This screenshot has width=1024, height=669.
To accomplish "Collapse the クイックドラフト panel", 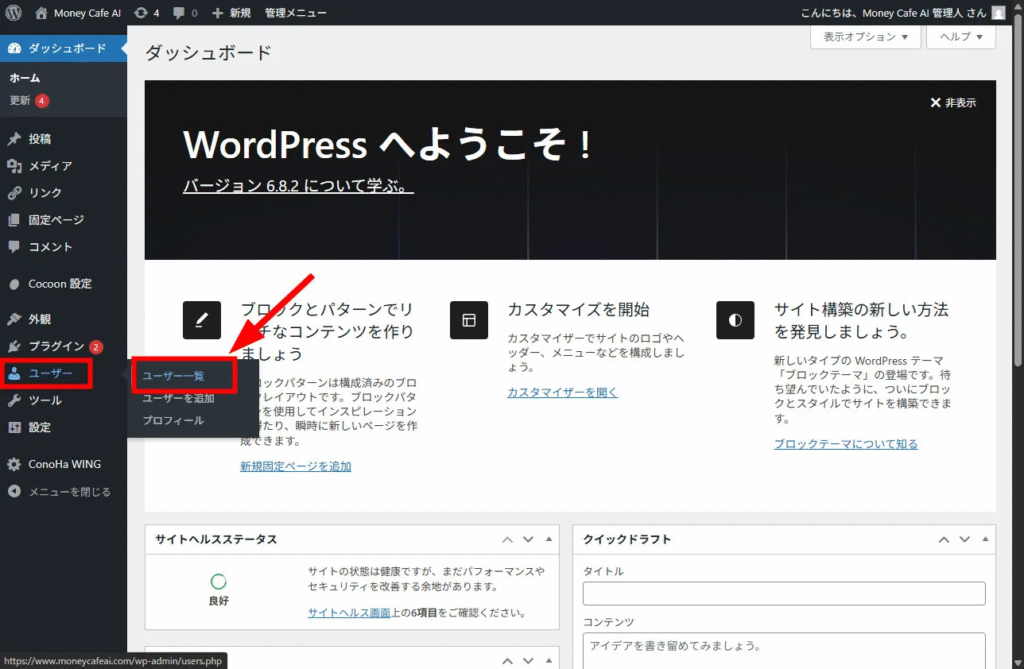I will (985, 540).
